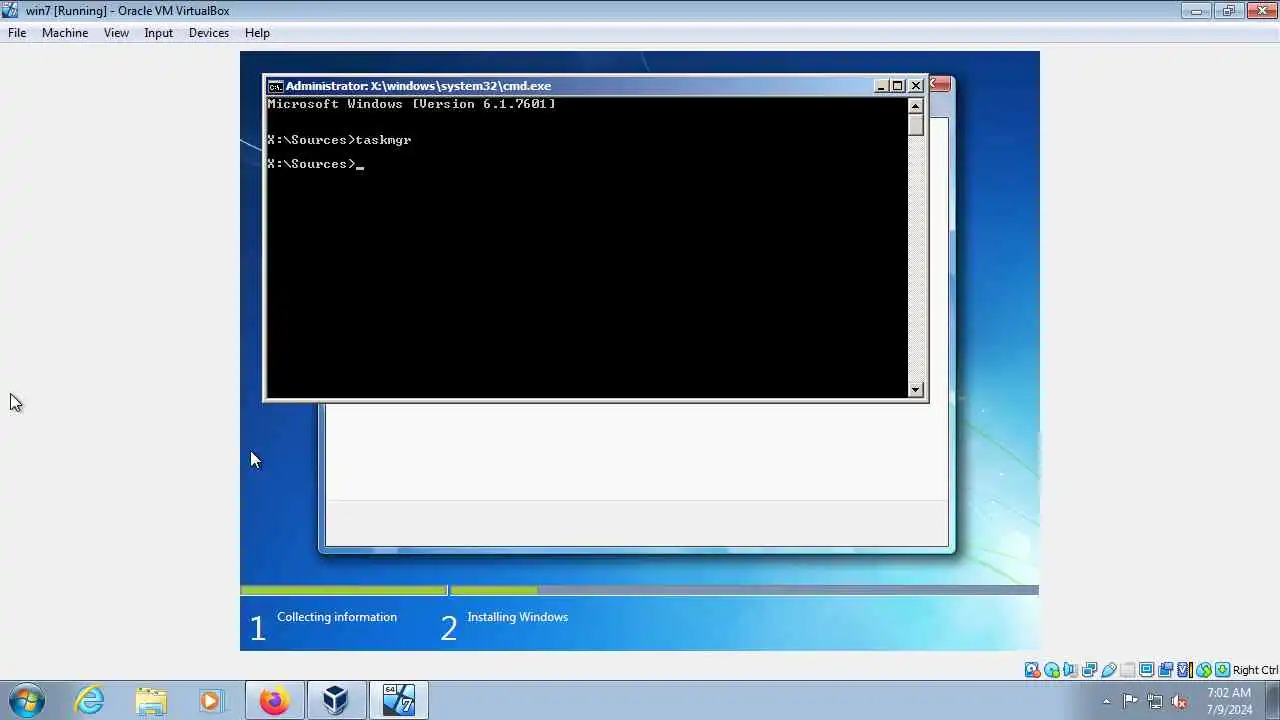Click the mouse integration status icon
The height and width of the screenshot is (720, 1280).
click(1203, 670)
